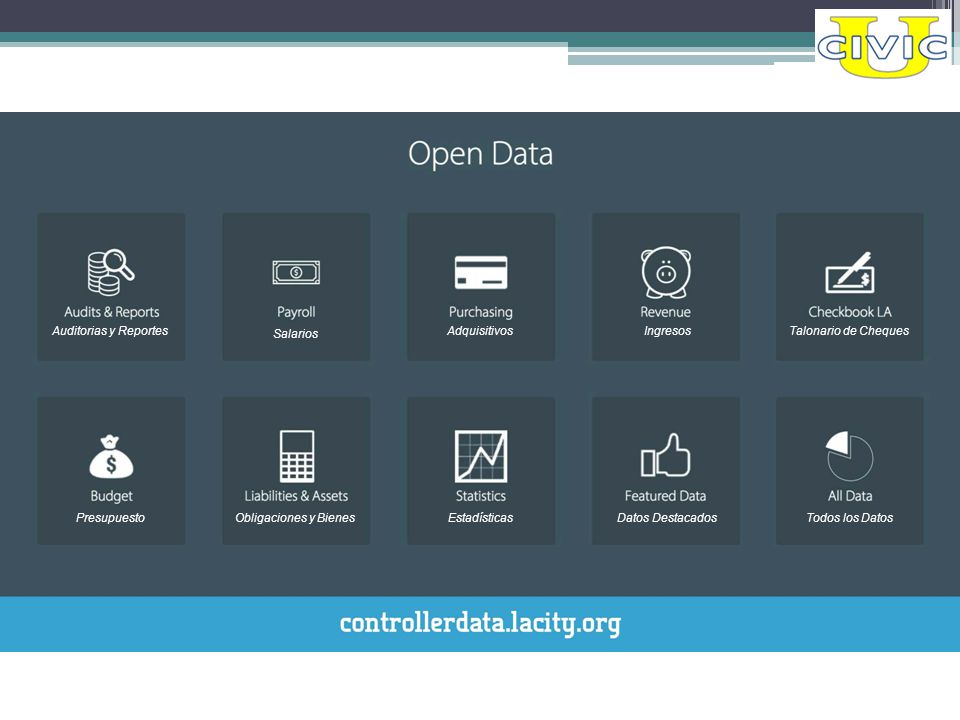This screenshot has height=720, width=960.
Task: Click the Liabilities & Assets calculator icon
Action: [x=297, y=456]
